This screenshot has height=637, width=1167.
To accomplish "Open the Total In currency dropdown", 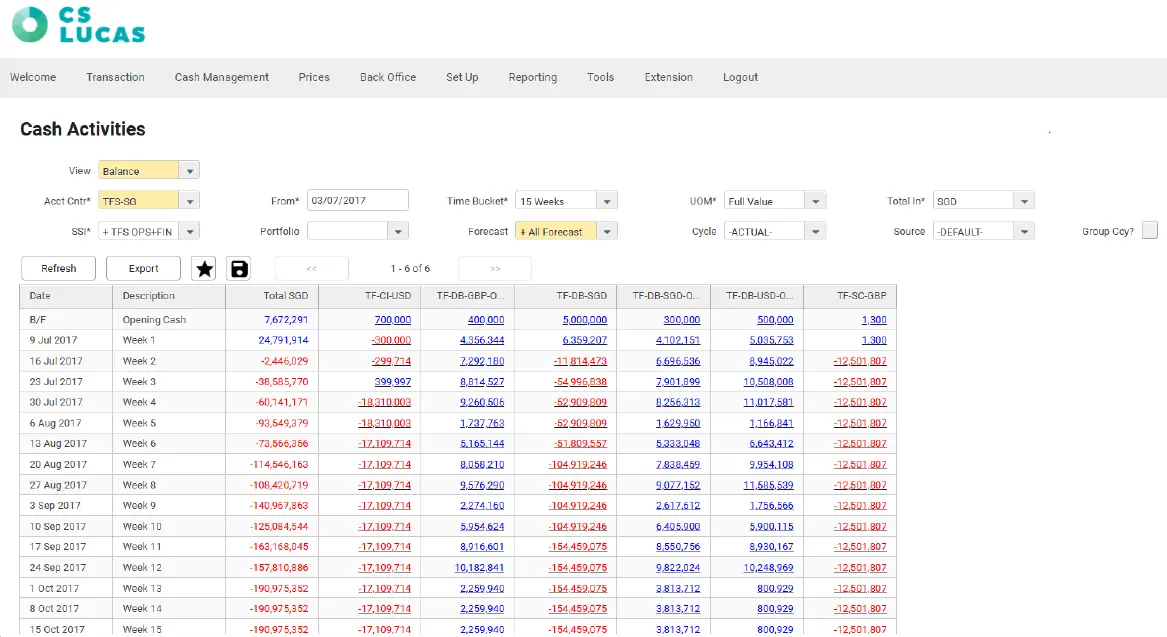I will click(x=1024, y=201).
